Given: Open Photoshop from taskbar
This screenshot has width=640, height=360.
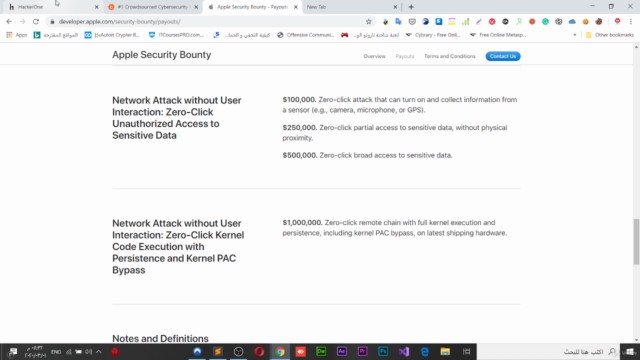Looking at the screenshot, I should [x=383, y=351].
